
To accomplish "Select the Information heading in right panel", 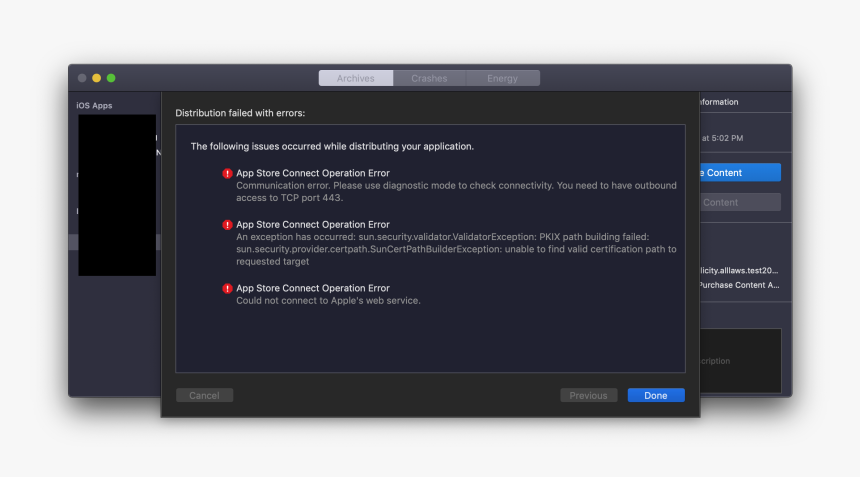I will [719, 102].
